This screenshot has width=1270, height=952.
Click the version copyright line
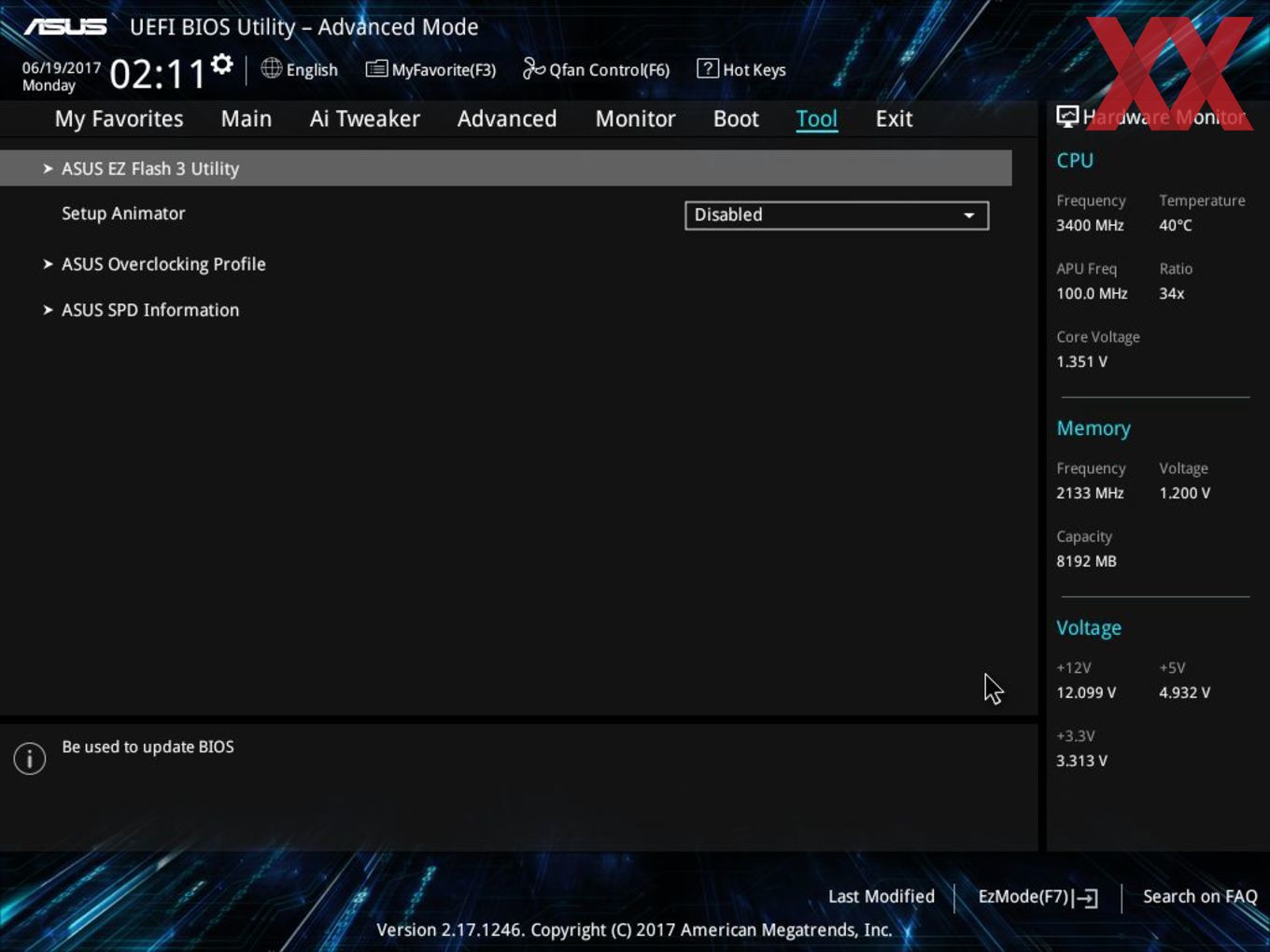point(634,931)
